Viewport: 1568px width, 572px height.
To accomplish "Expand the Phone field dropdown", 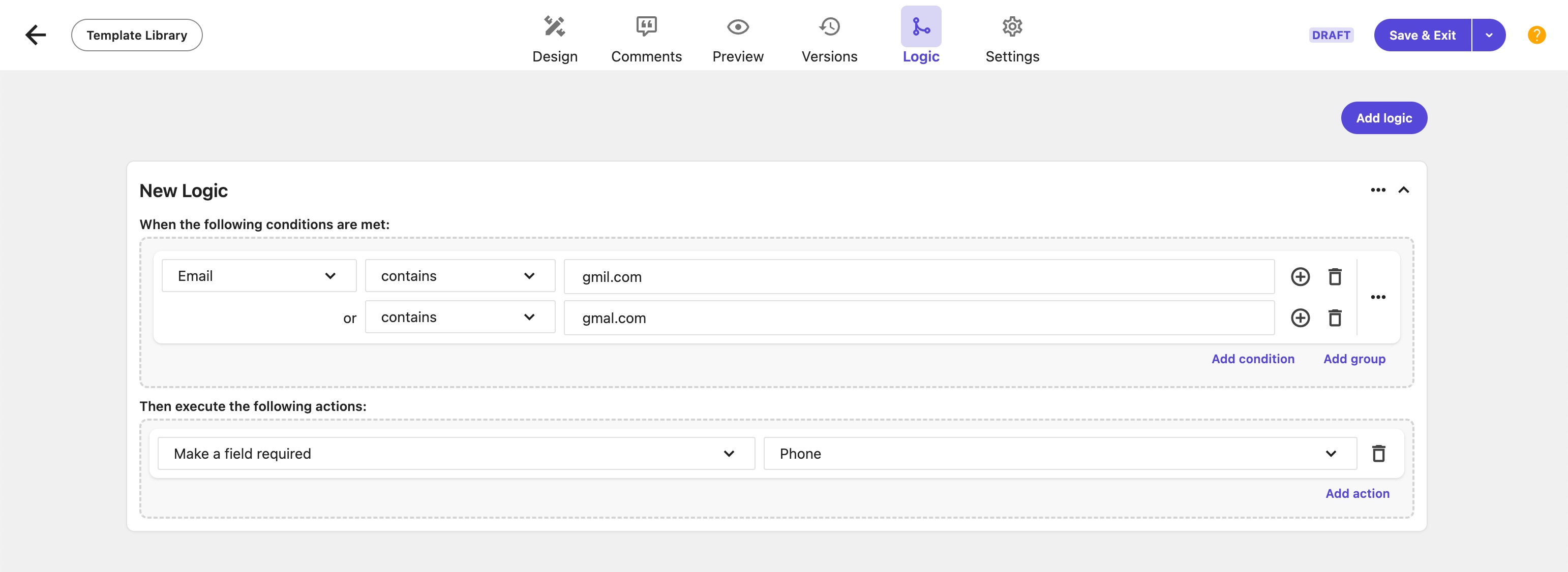I will (1332, 452).
